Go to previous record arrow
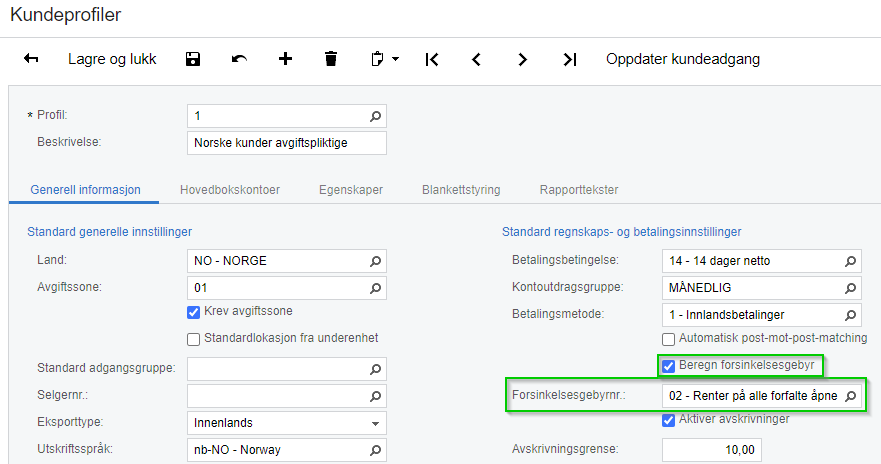The width and height of the screenshot is (881, 464). pyautogui.click(x=476, y=59)
